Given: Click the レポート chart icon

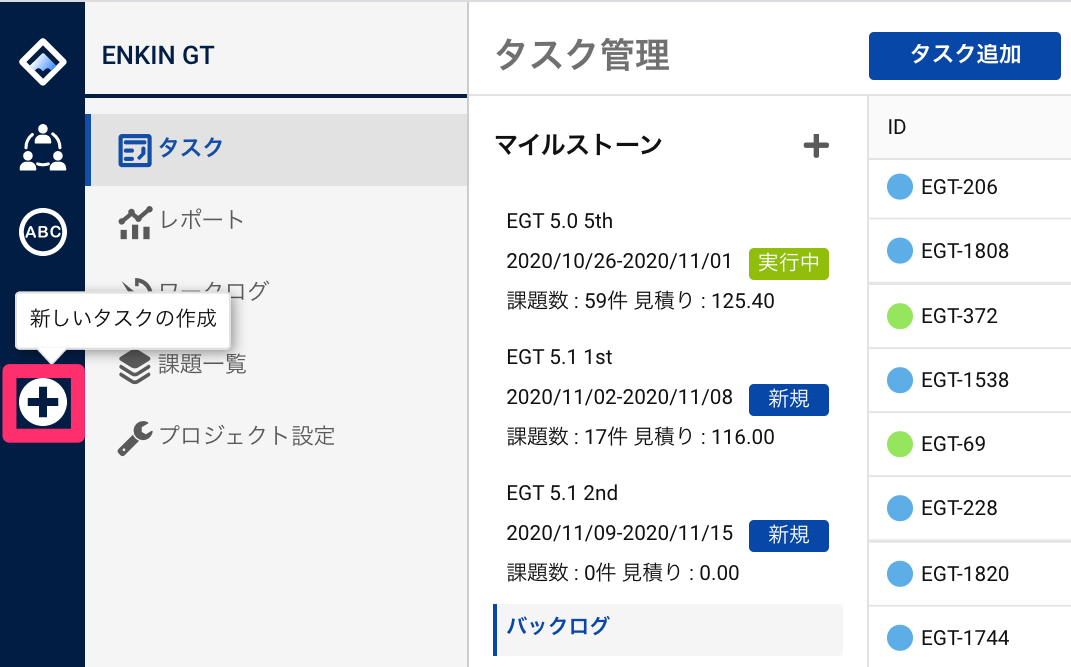Looking at the screenshot, I should tap(134, 221).
